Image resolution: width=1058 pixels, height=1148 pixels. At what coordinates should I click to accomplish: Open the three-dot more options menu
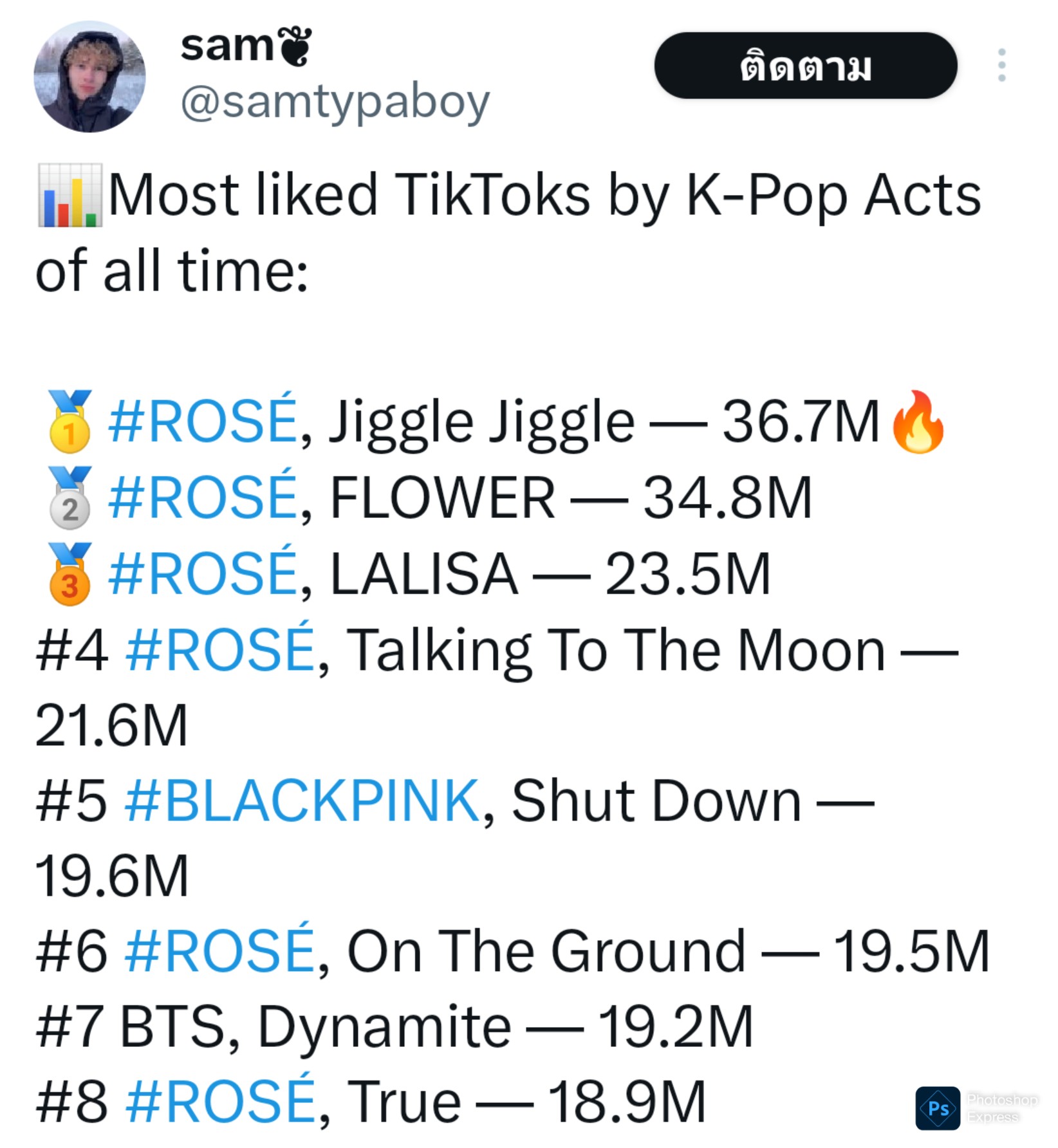pos(1001,65)
